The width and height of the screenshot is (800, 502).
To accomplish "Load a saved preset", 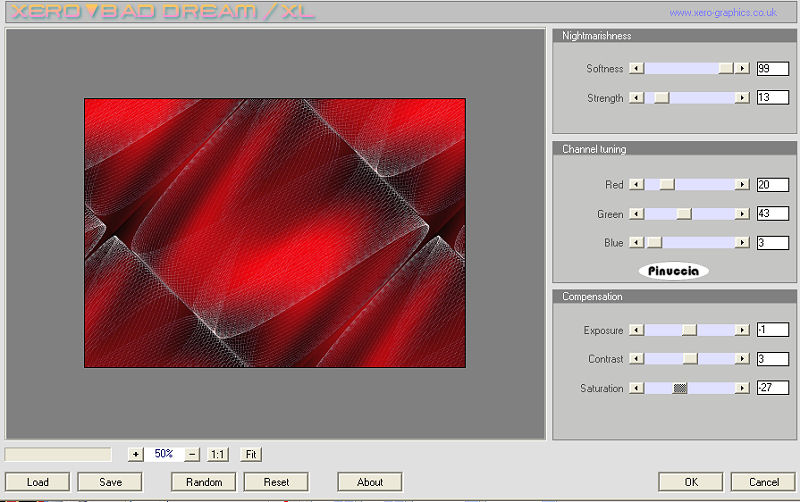I will click(37, 482).
